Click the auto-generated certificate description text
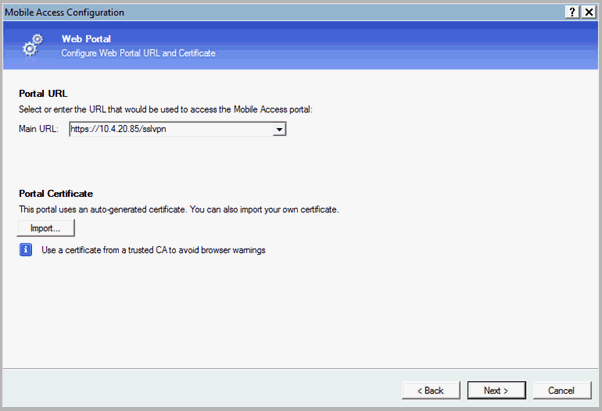The image size is (602, 411). point(179,210)
